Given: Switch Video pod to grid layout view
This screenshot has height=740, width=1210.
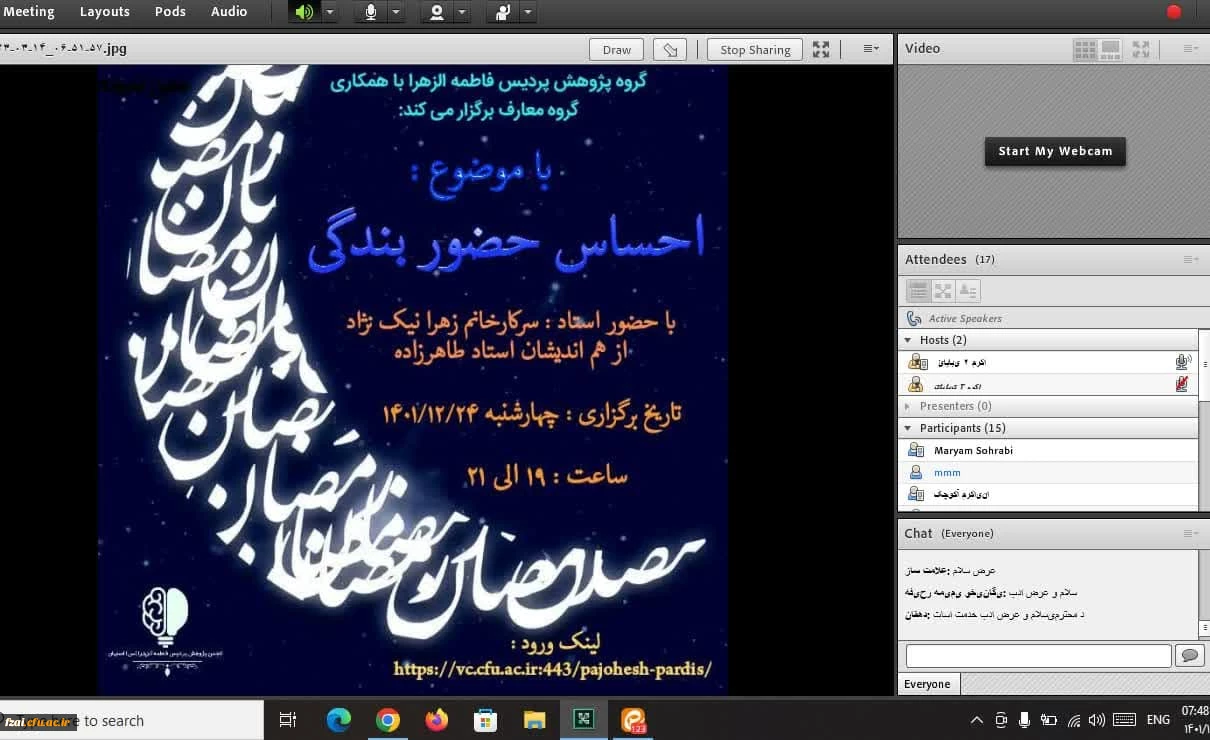Looking at the screenshot, I should coord(1084,48).
